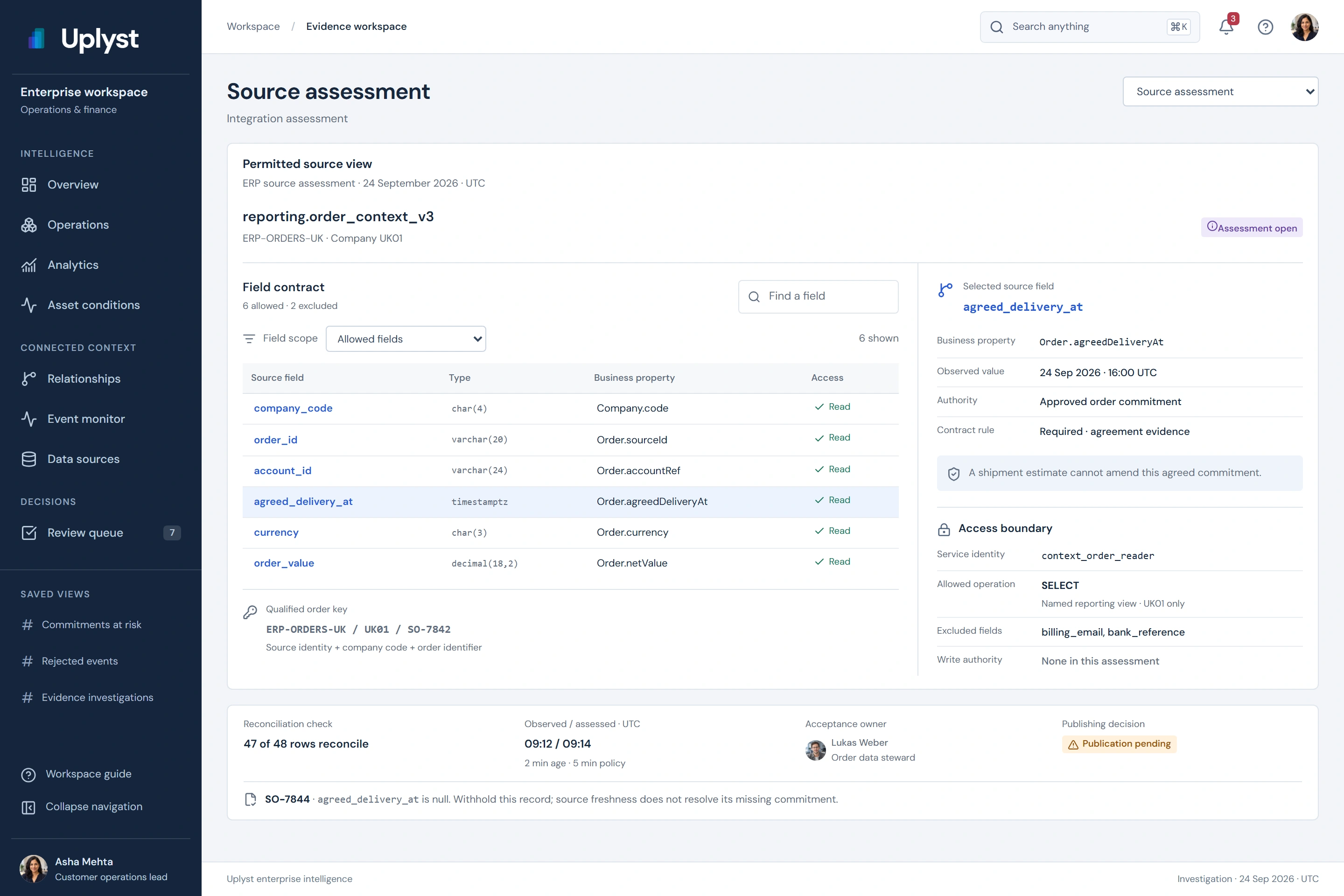
Task: Click the Publication pending badge
Action: [1119, 744]
